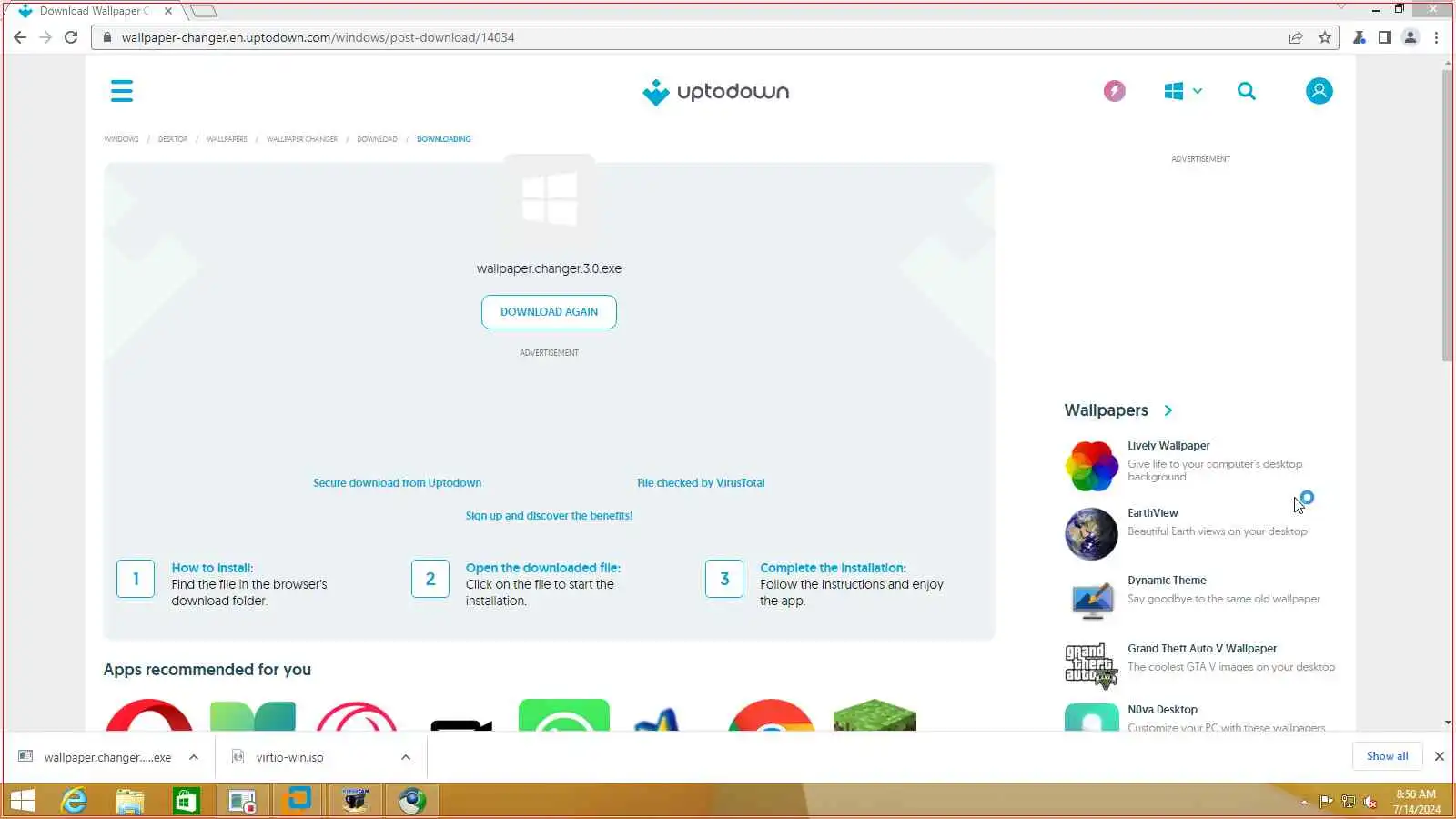Open the site search magnifier

tap(1247, 91)
